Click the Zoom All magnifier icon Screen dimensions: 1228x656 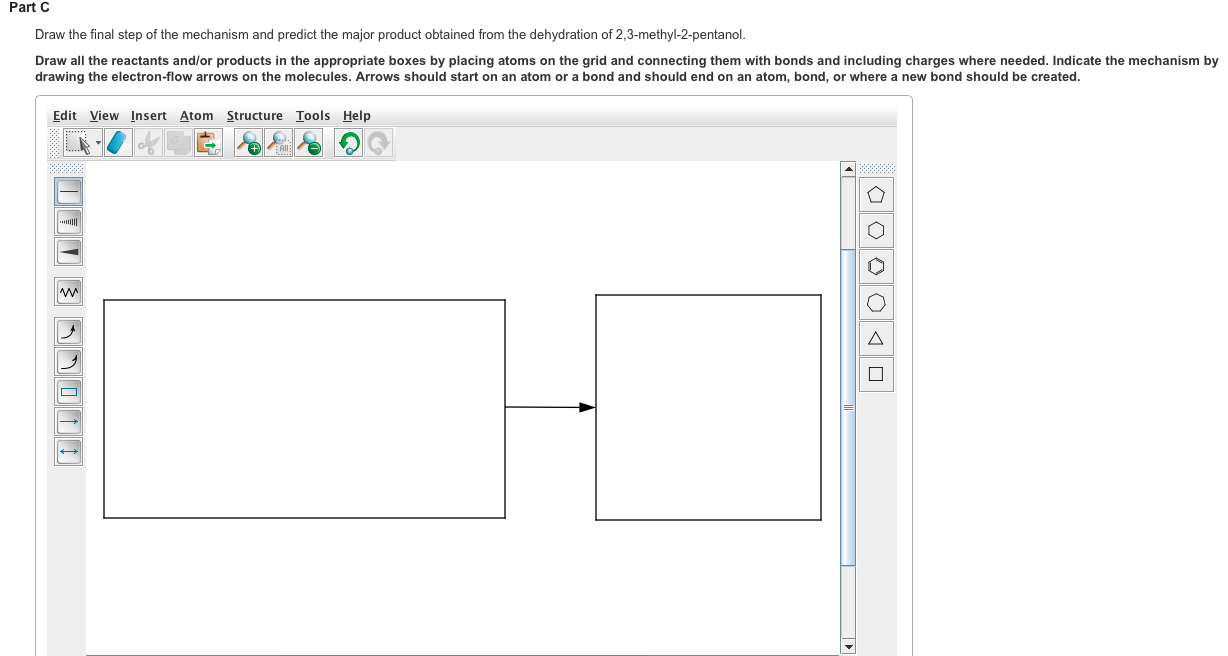[277, 142]
